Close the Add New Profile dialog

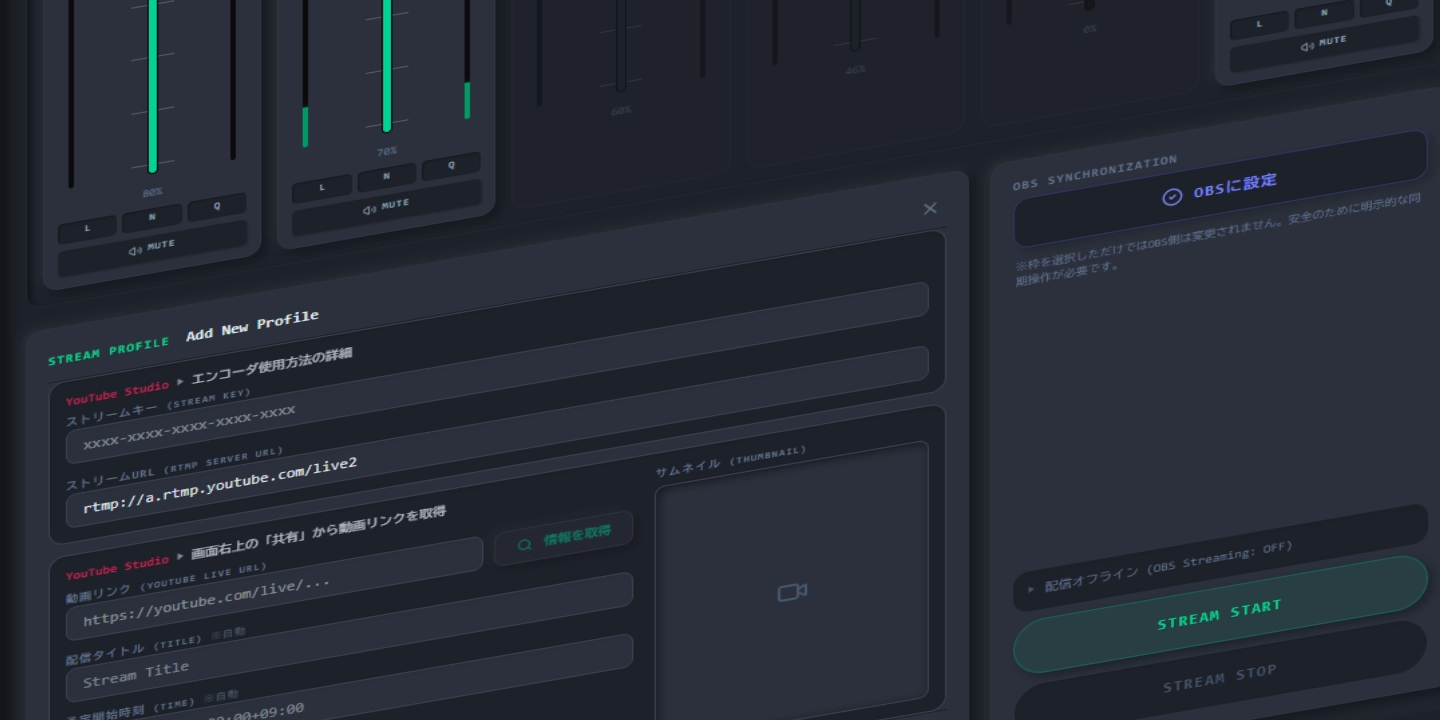point(930,208)
